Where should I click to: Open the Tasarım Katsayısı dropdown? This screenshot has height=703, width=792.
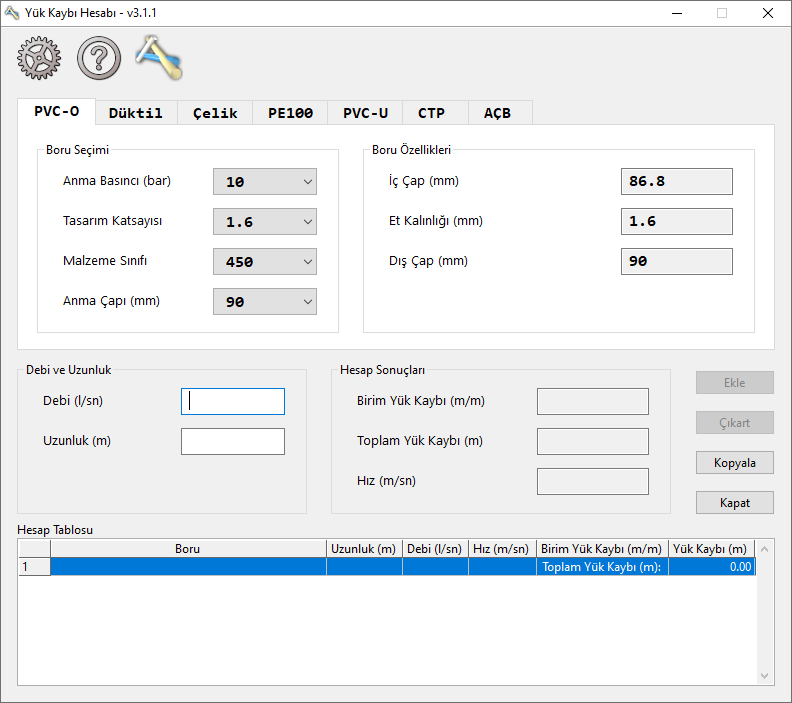tap(265, 222)
